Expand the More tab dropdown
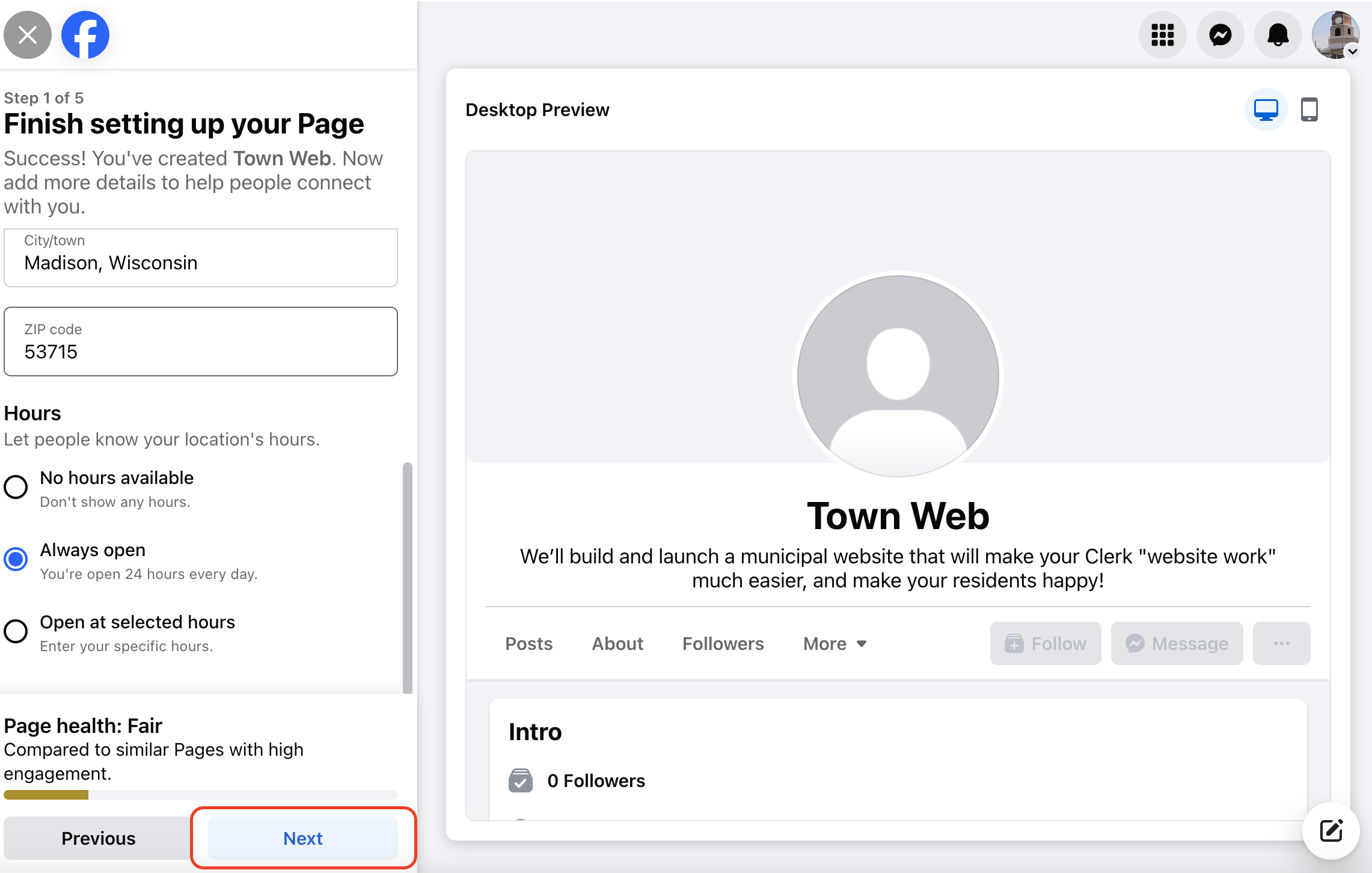 click(x=835, y=643)
